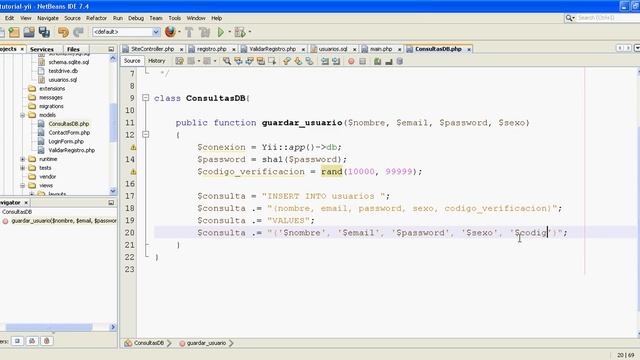
Task: Click guardar_usuario in the Navigator panel
Action: click(64, 221)
